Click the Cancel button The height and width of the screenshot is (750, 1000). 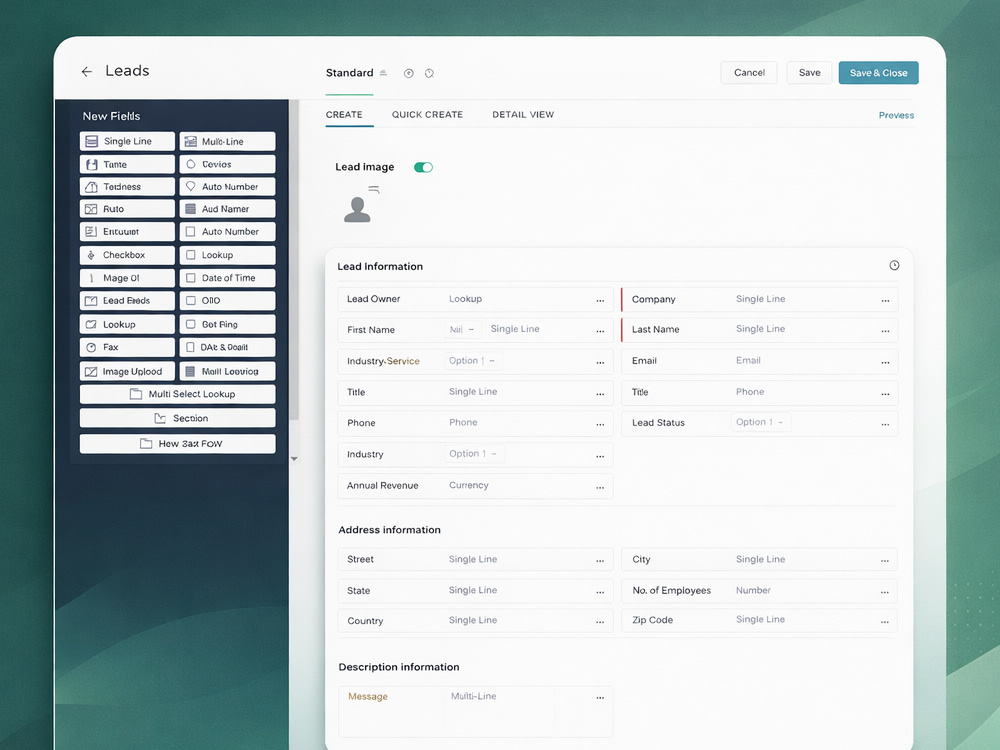pyautogui.click(x=749, y=73)
